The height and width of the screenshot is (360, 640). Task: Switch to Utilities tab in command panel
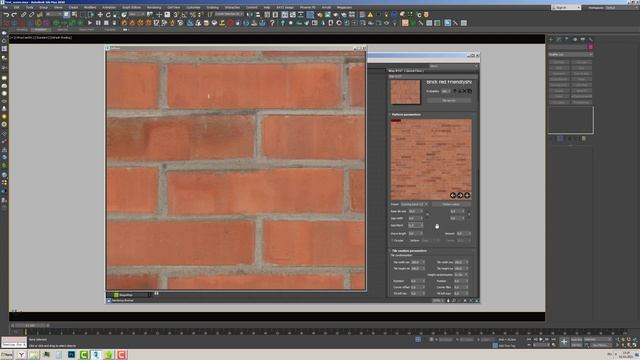pyautogui.click(x=591, y=40)
